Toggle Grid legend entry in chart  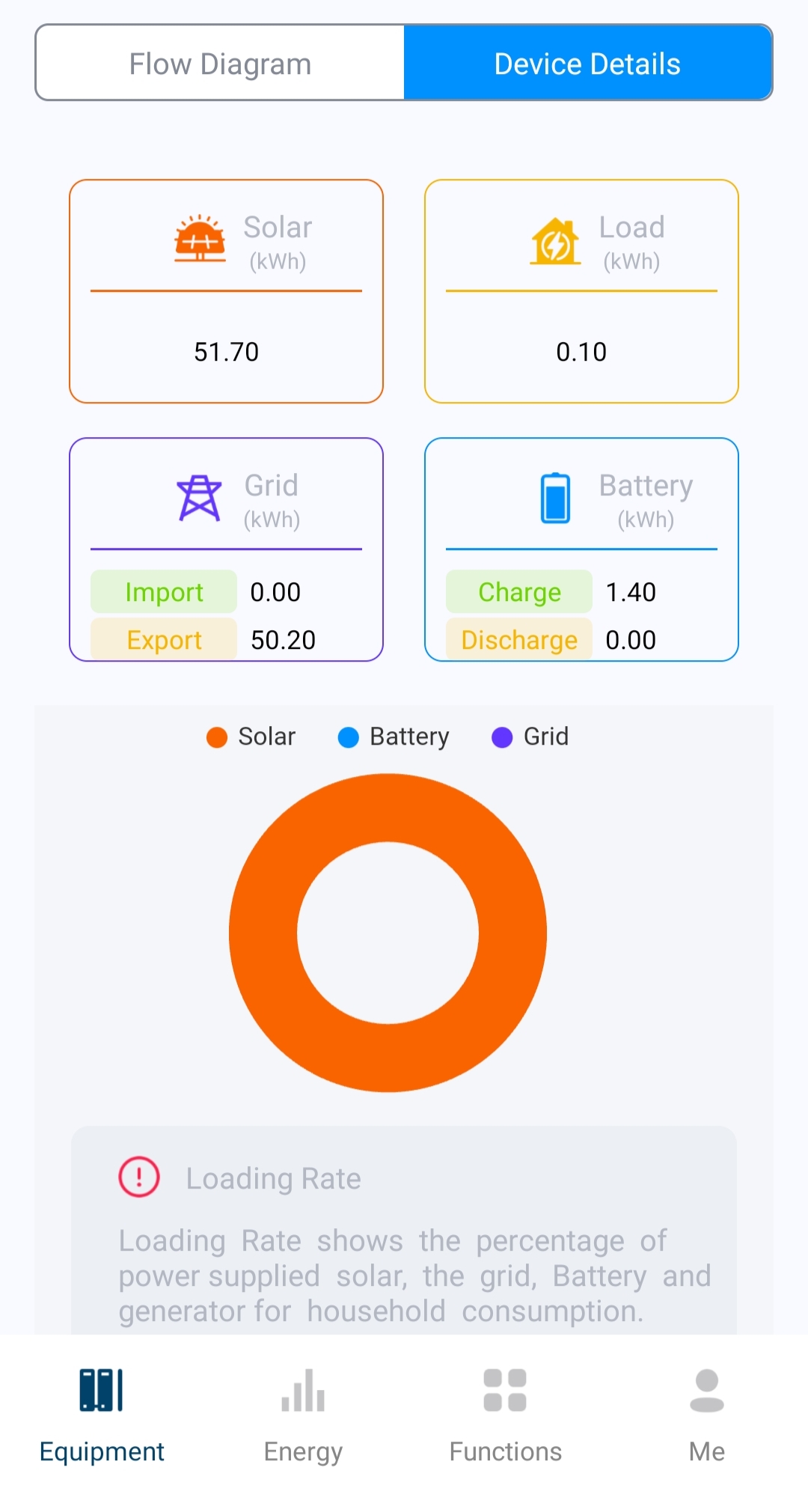(530, 737)
